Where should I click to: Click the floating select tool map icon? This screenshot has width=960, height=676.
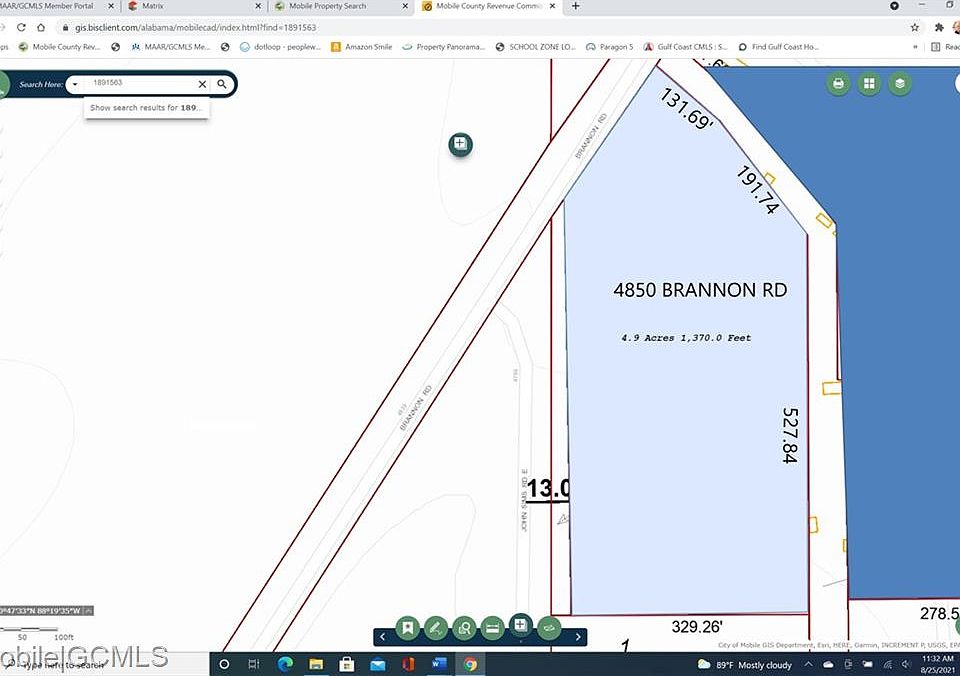pos(460,145)
